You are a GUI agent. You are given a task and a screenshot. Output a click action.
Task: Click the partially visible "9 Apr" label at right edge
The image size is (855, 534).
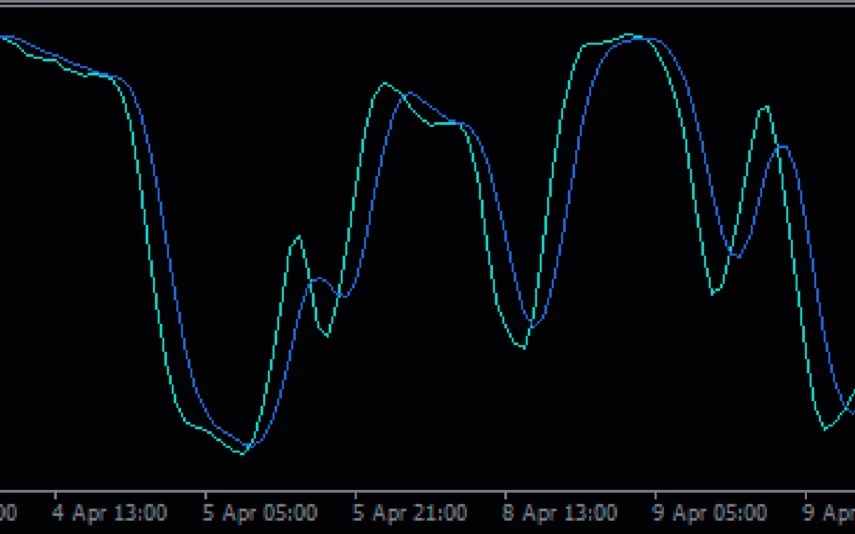pos(830,514)
